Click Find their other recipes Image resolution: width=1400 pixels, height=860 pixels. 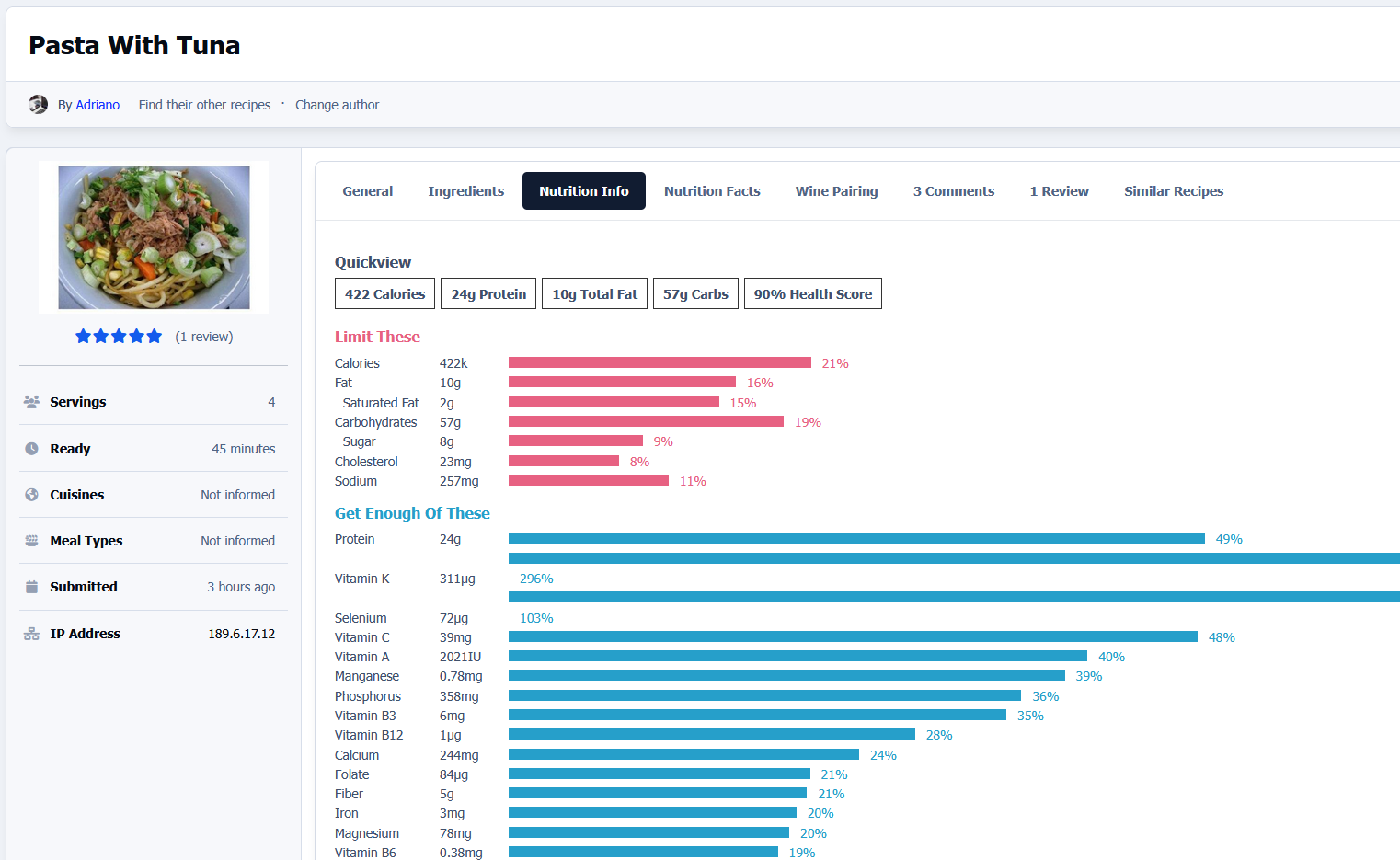[x=204, y=105]
